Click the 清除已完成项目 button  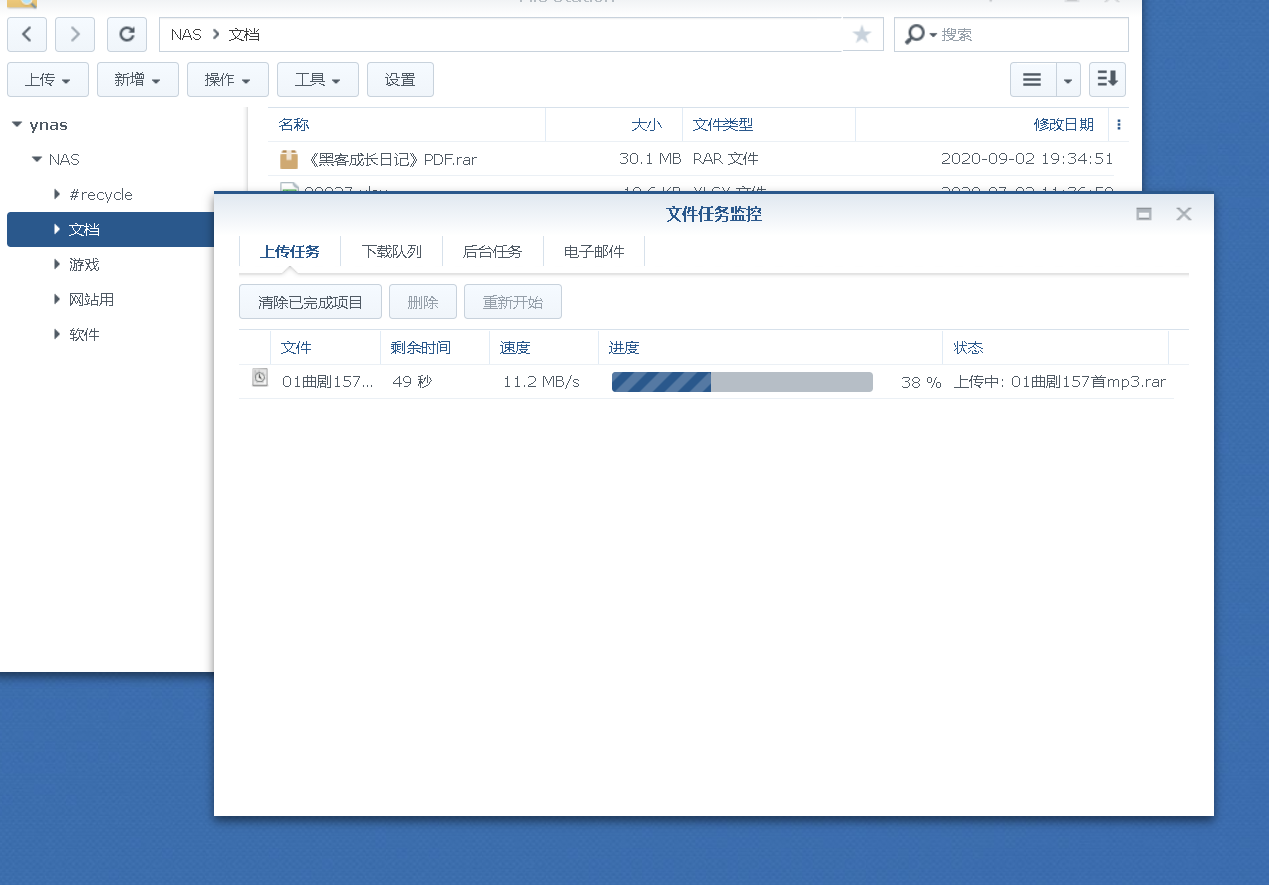pos(309,301)
